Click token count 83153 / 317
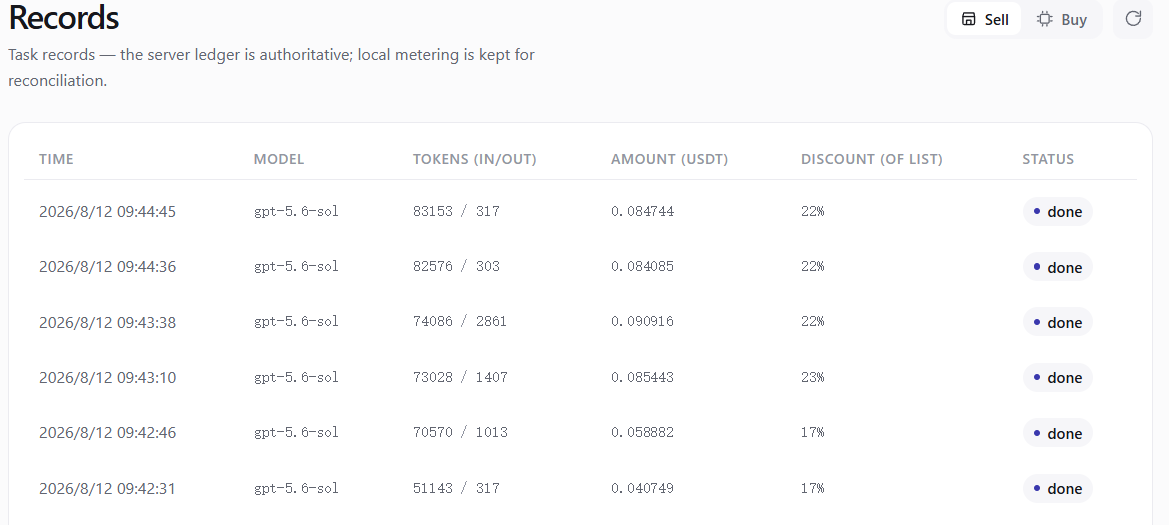Viewport: 1169px width, 525px height. coord(456,212)
